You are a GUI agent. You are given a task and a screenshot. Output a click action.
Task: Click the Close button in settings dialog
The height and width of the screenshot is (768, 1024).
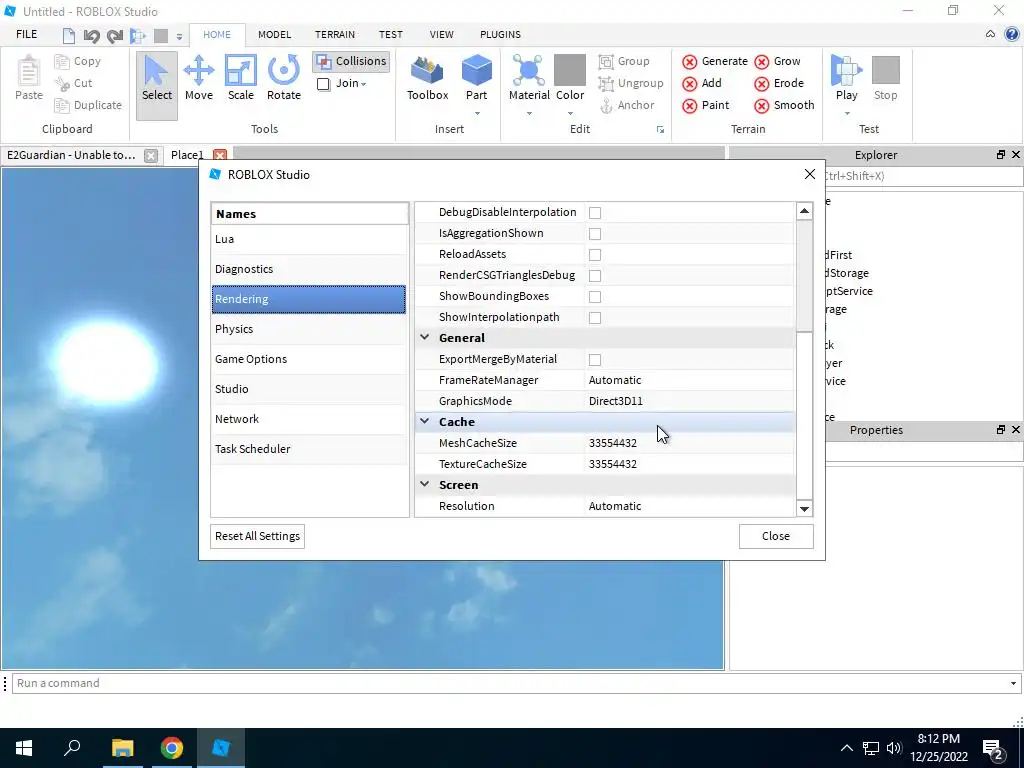[x=776, y=536]
